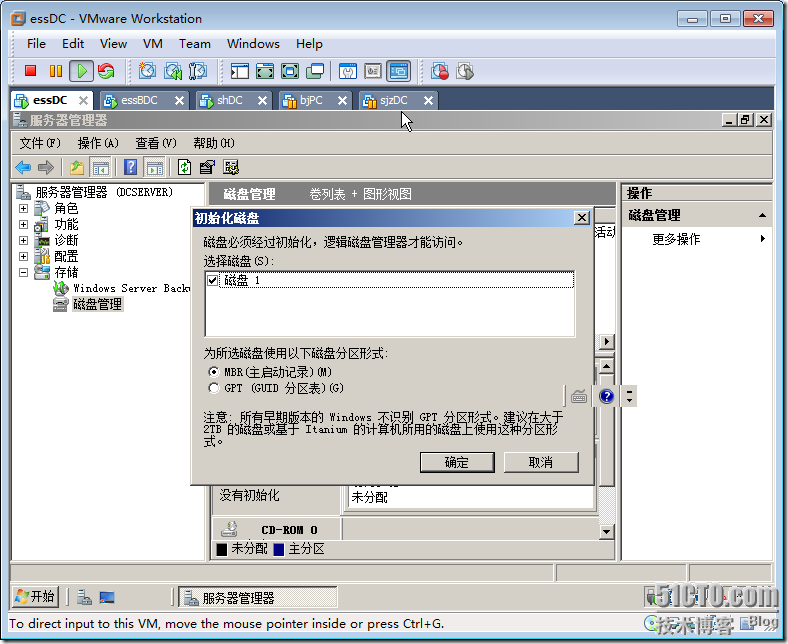Open the 操作(A) menu
The height and width of the screenshot is (644, 788).
click(x=98, y=143)
